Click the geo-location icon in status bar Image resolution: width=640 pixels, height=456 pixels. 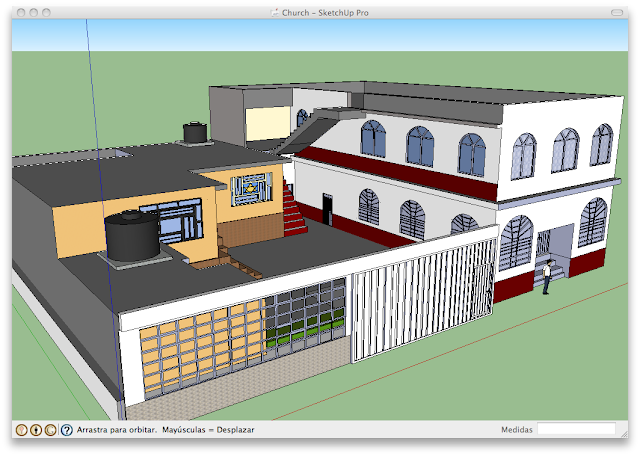pos(21,430)
